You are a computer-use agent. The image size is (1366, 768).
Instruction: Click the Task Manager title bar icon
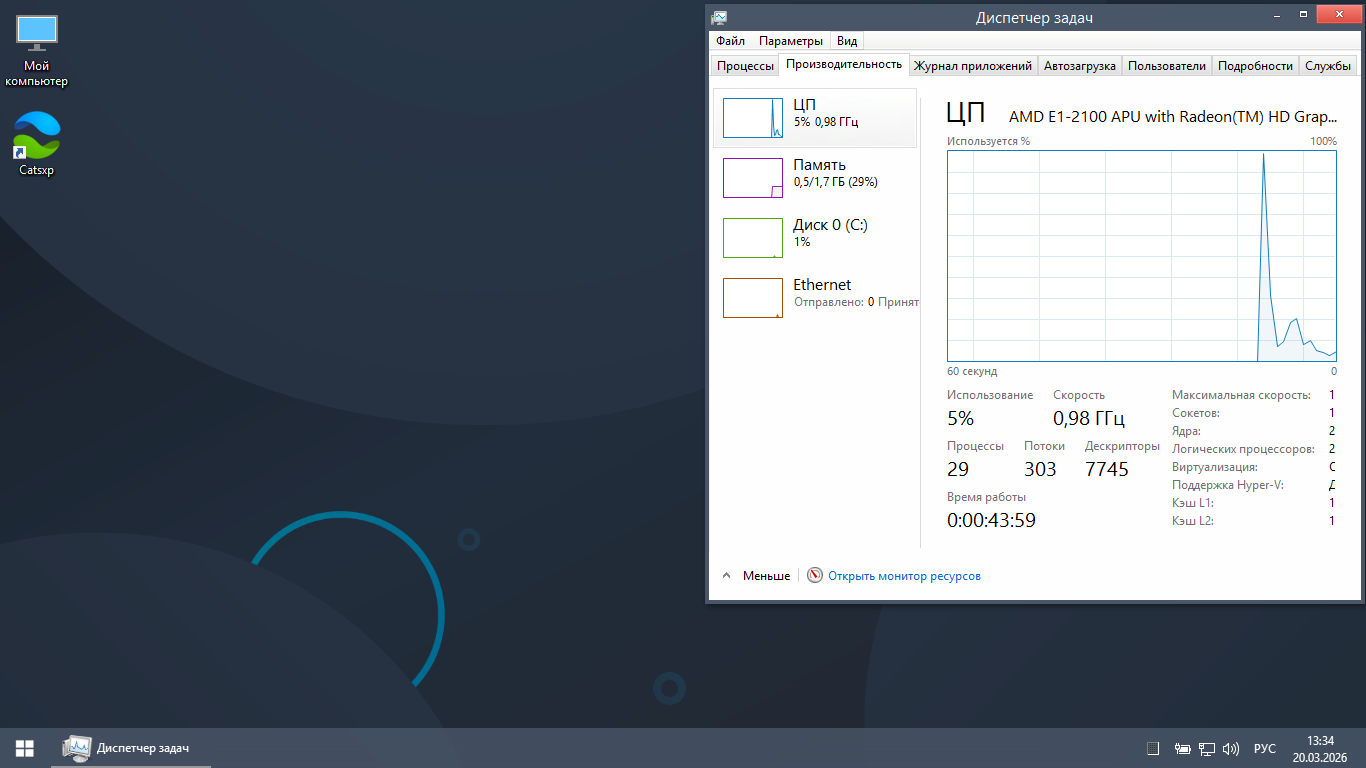tap(719, 17)
